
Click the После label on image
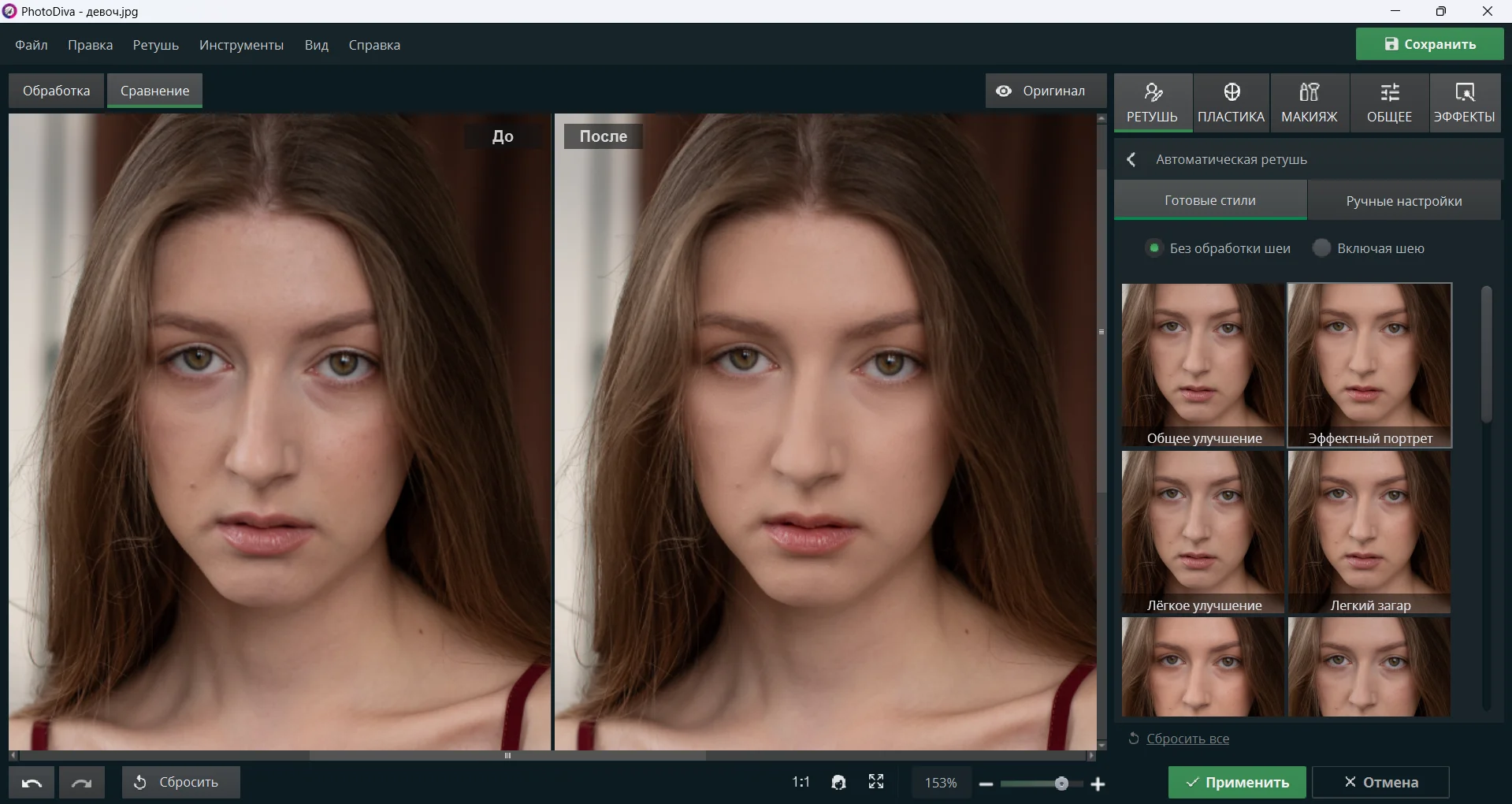(604, 136)
